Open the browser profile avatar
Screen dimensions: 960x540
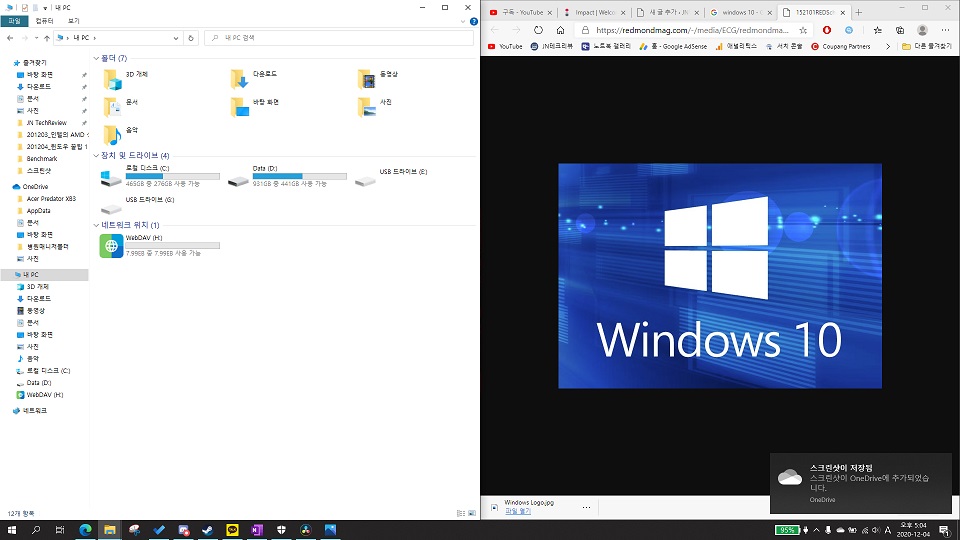(x=922, y=30)
